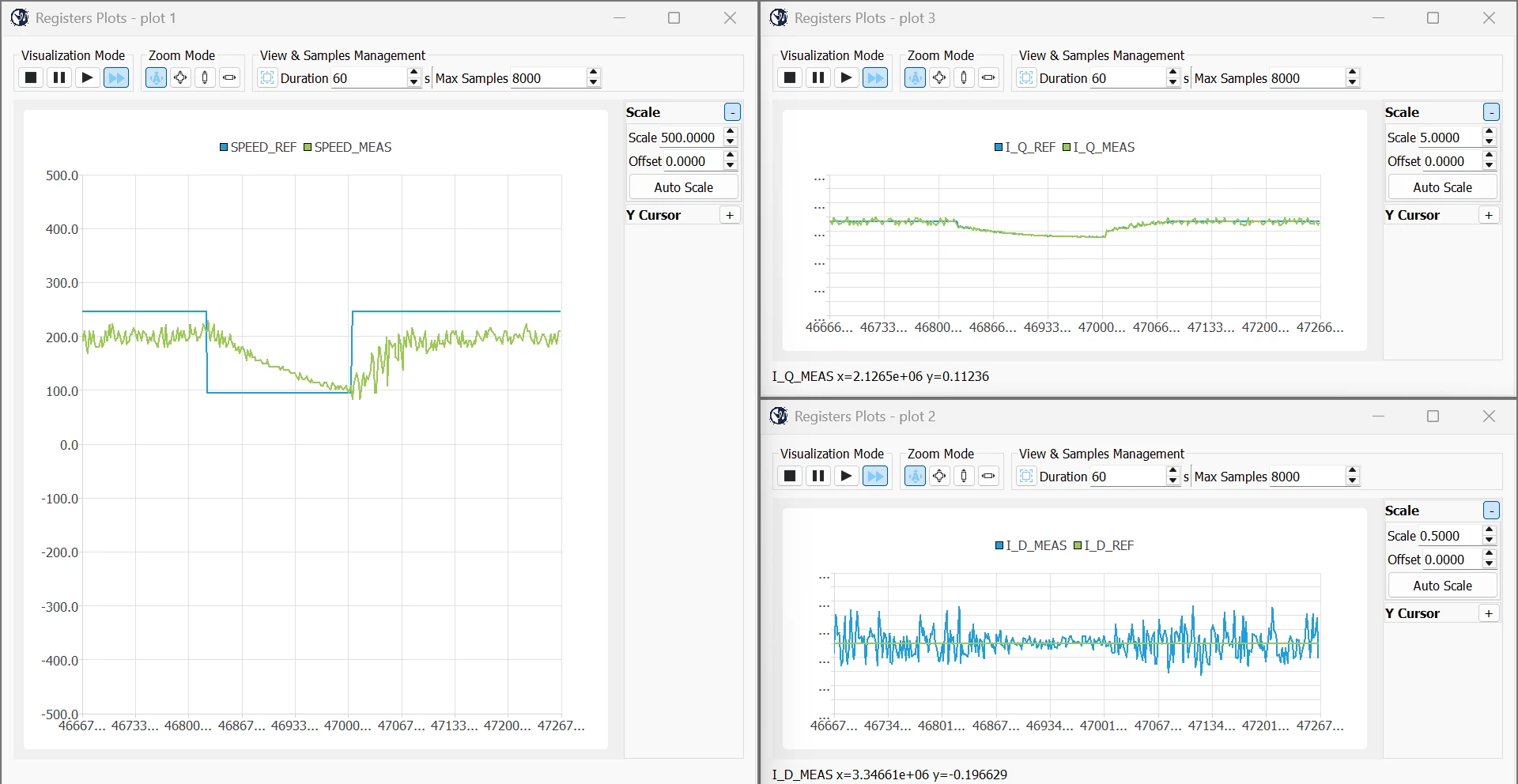Expand the Y Cursor section in plot 3
This screenshot has height=784, width=1518.
(x=1489, y=215)
